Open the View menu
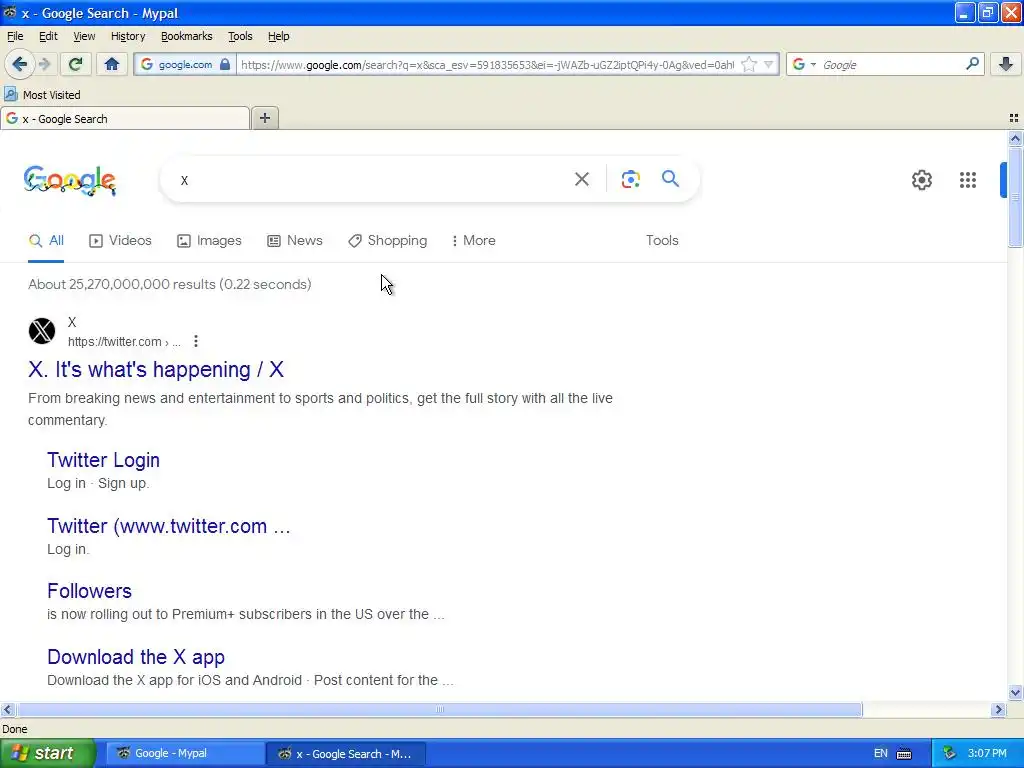This screenshot has width=1024, height=768. click(x=84, y=36)
